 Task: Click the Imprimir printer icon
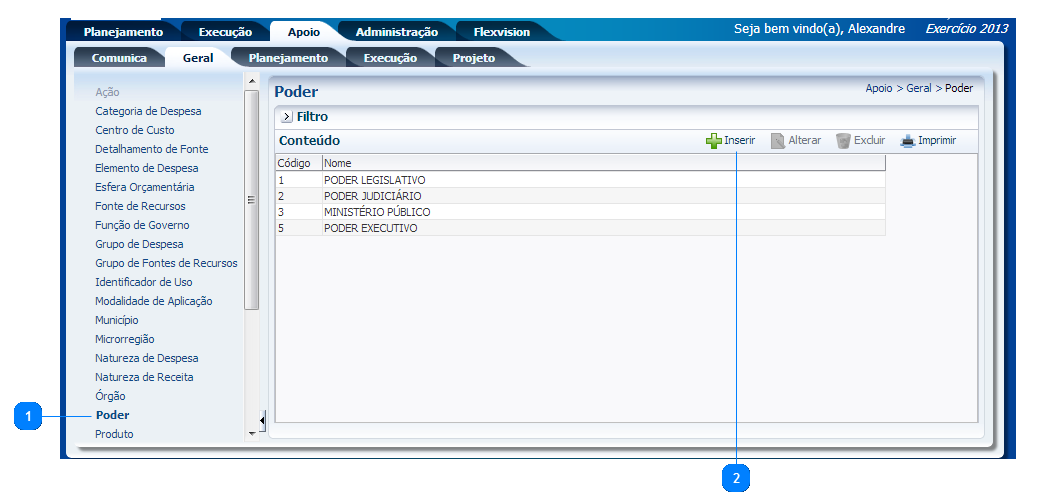[x=907, y=141]
